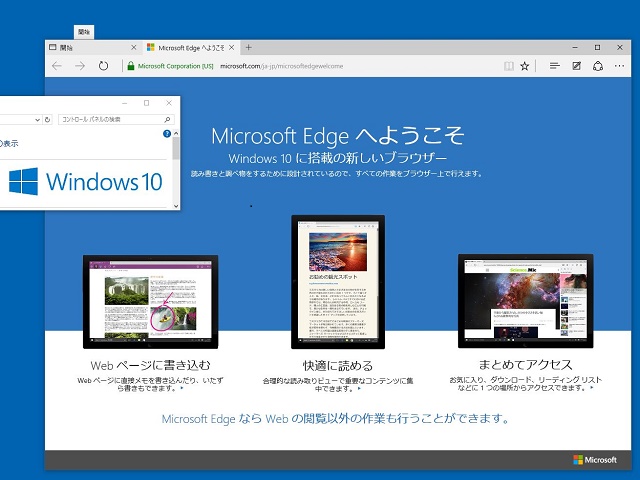Click Microsoft Edge へようこそ page heading
This screenshot has width=640, height=480.
pyautogui.click(x=338, y=136)
